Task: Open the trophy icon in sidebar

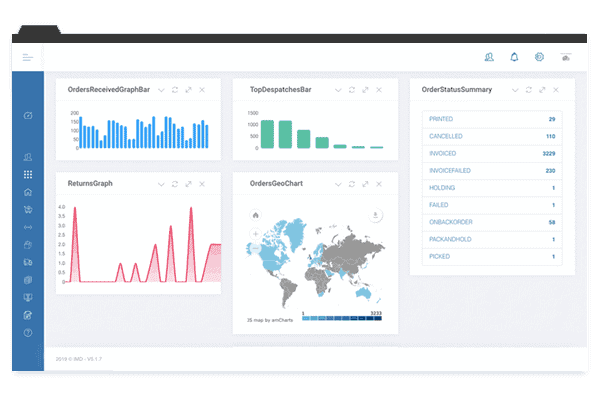Action: pyautogui.click(x=28, y=297)
